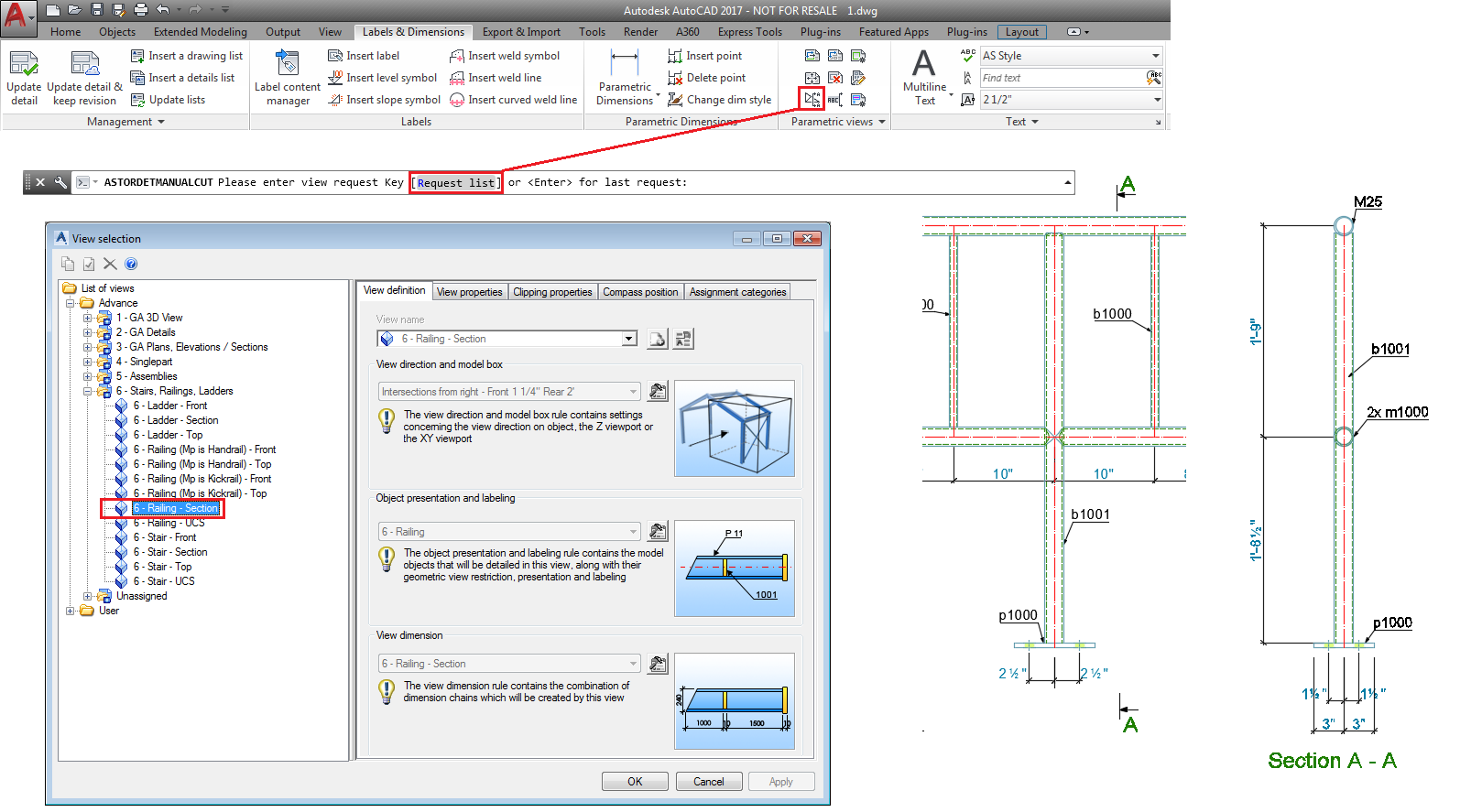Click the Plot printer icon in quick access

(140, 10)
